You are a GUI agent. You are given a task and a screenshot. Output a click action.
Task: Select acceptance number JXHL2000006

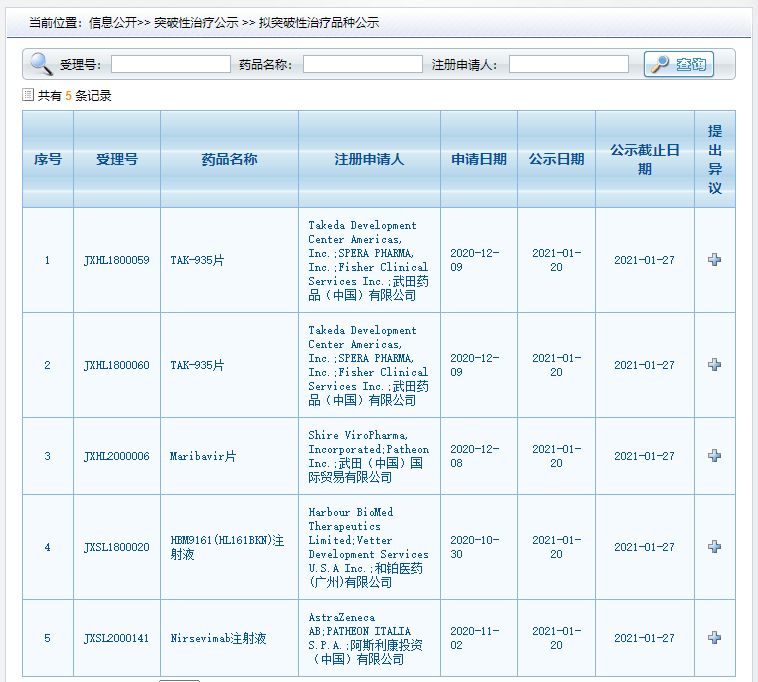tap(117, 456)
